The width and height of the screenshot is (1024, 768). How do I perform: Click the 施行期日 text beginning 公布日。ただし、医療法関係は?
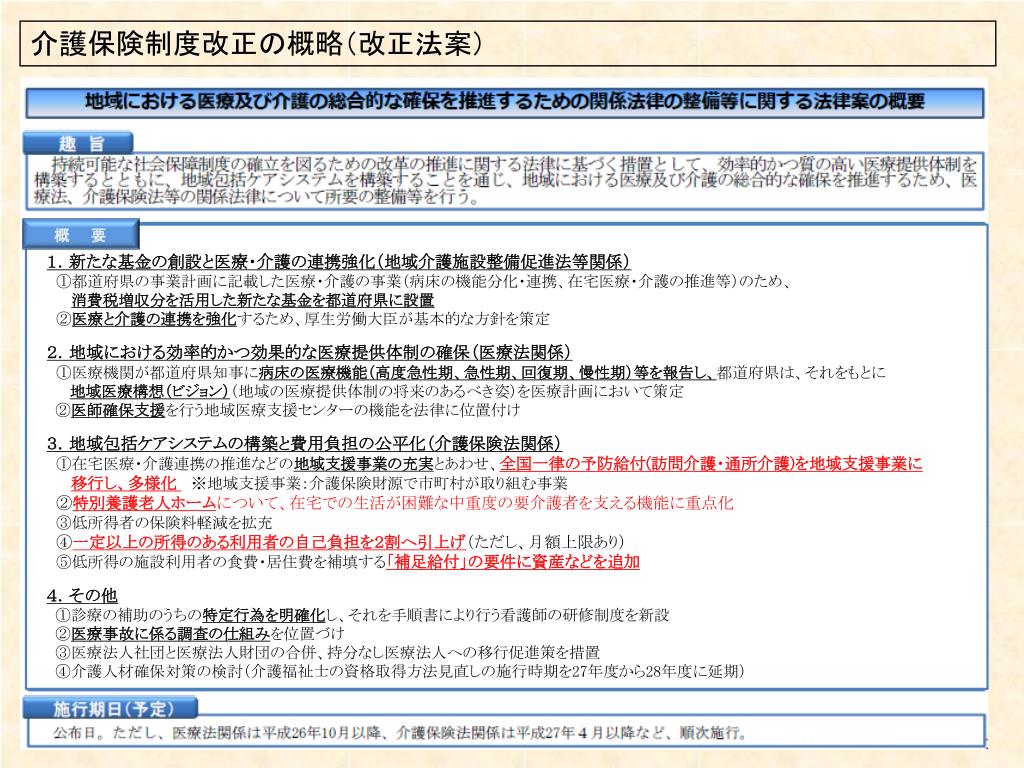point(401,733)
